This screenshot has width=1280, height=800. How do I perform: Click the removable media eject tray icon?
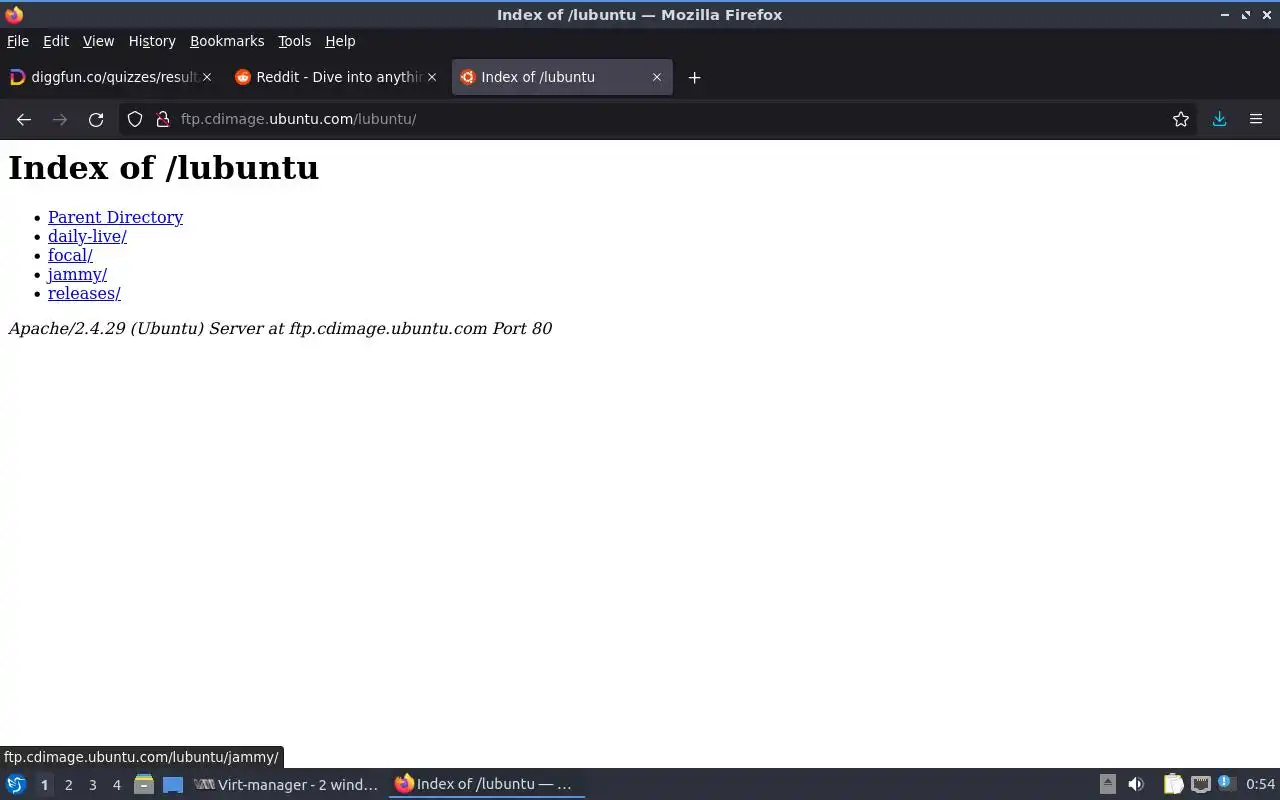click(x=1108, y=784)
